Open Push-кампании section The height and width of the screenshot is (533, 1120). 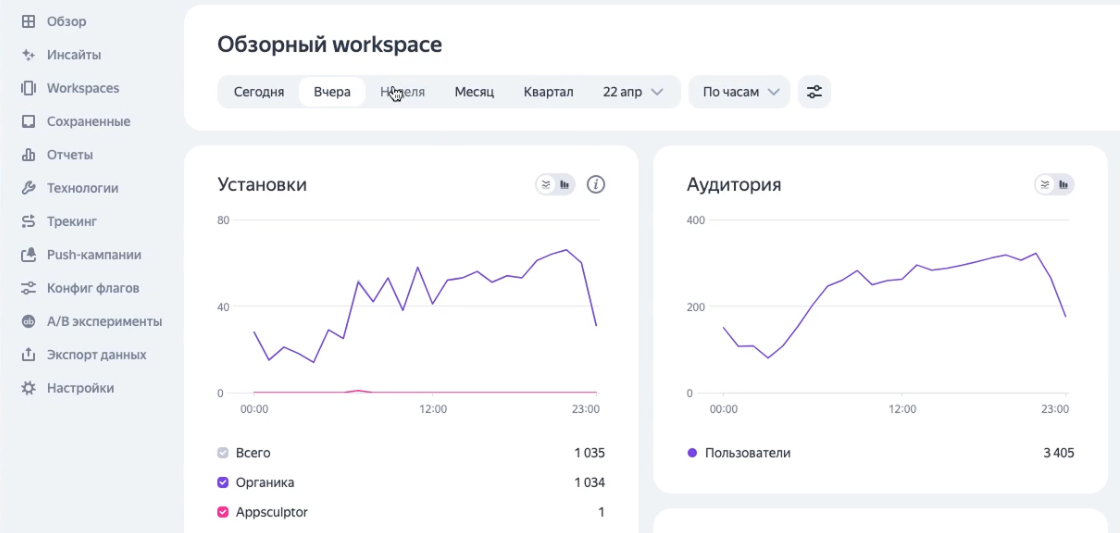point(94,255)
